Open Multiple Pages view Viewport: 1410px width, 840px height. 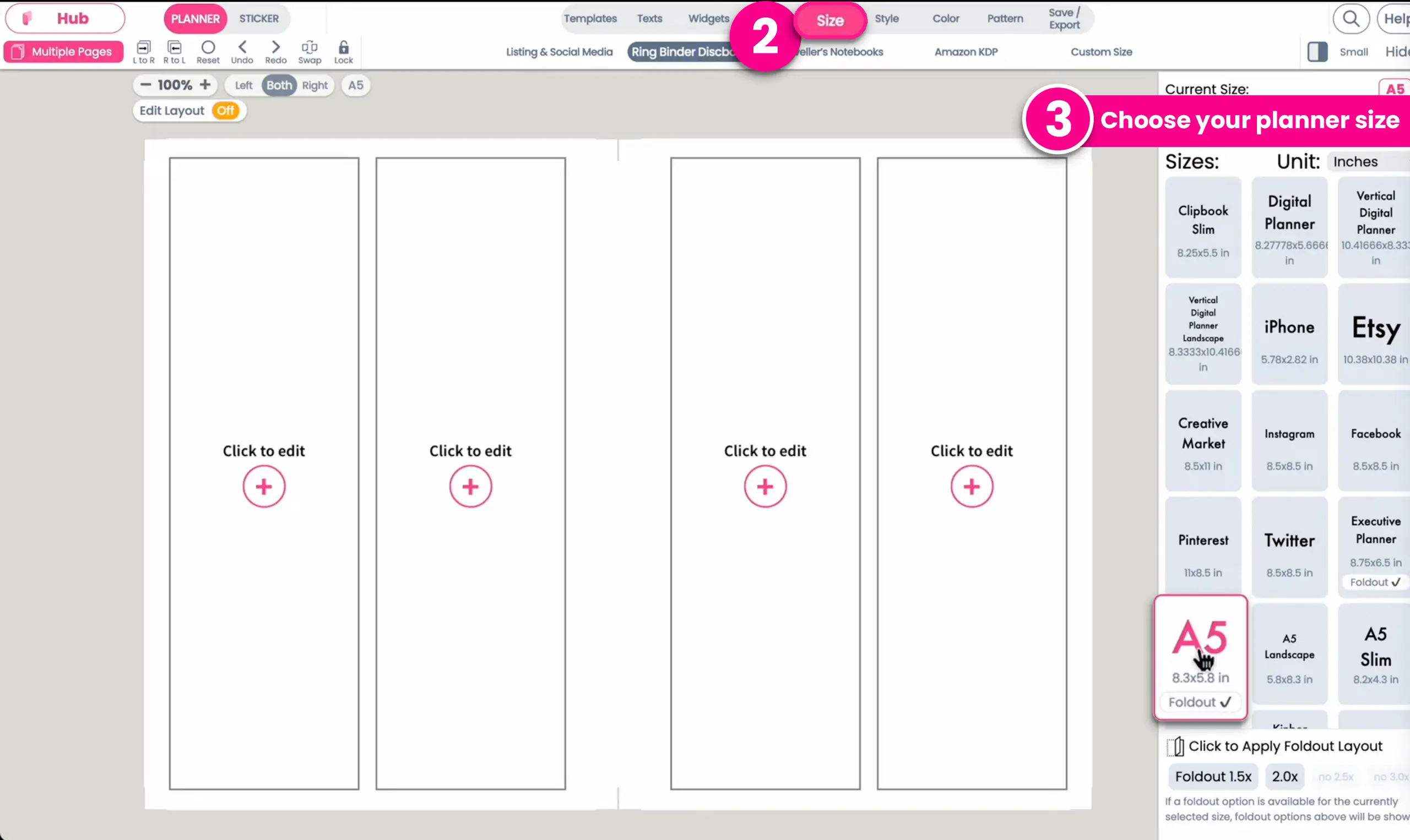(x=63, y=52)
